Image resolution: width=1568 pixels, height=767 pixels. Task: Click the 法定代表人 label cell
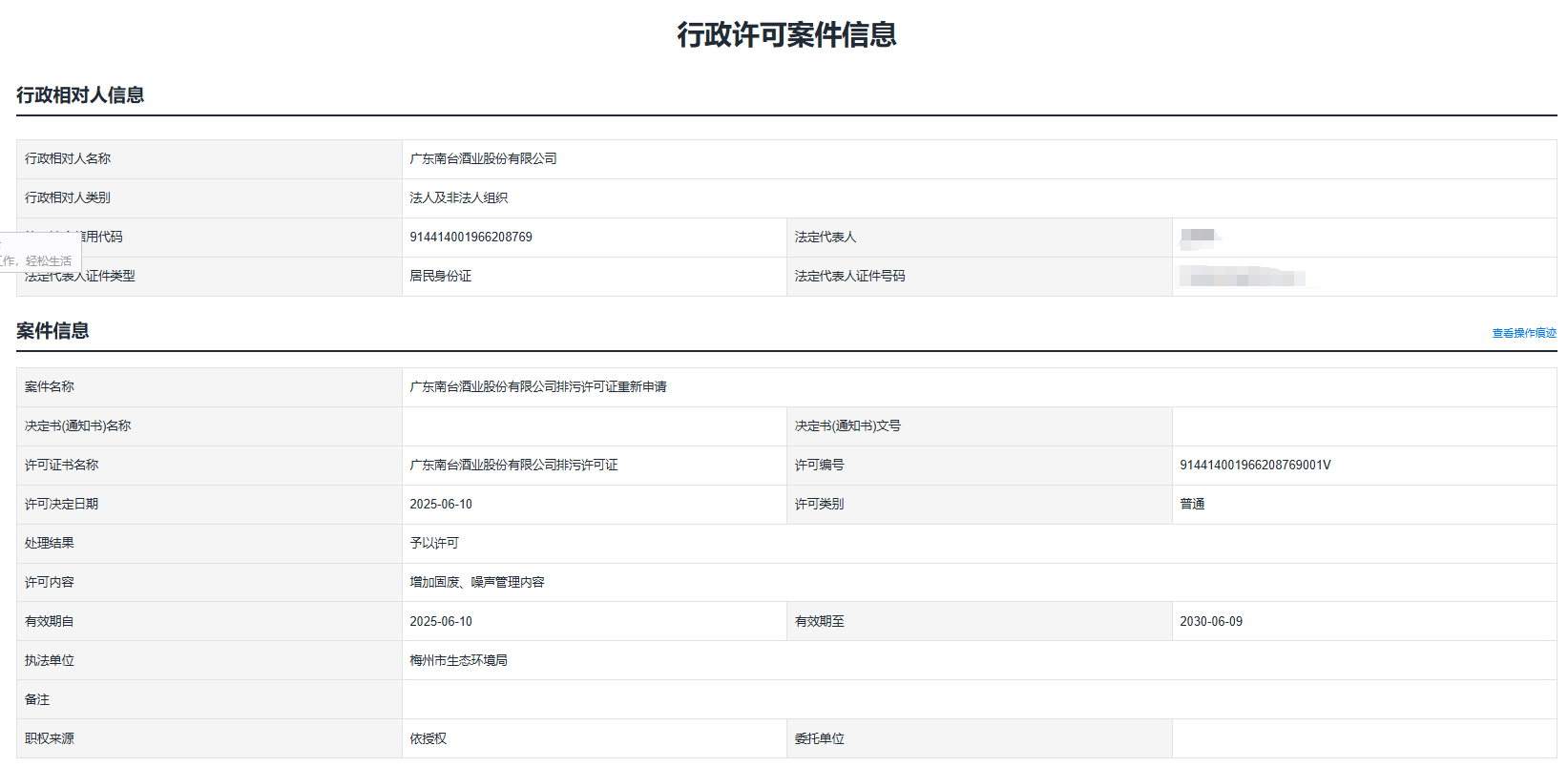click(x=979, y=238)
